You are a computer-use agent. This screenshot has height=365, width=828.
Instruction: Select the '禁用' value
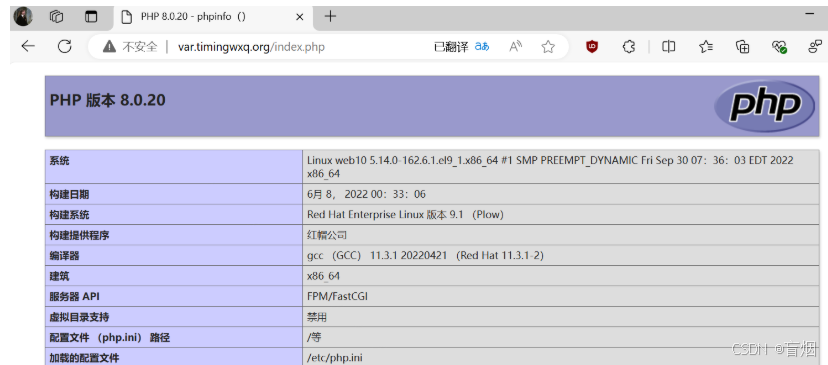(x=317, y=317)
